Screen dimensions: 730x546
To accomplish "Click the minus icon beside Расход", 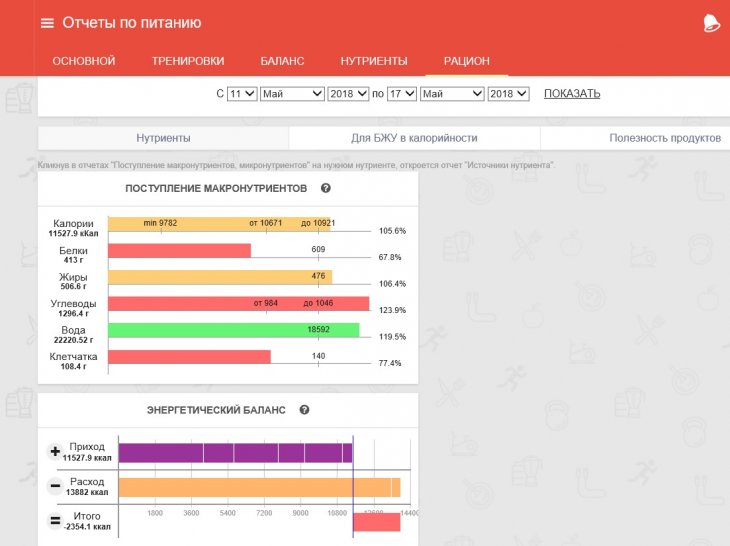I will coord(55,487).
